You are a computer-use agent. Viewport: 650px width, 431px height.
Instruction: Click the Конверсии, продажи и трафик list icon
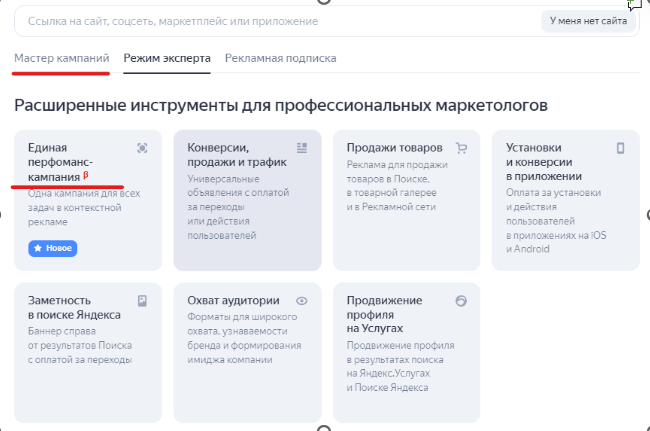tap(302, 148)
